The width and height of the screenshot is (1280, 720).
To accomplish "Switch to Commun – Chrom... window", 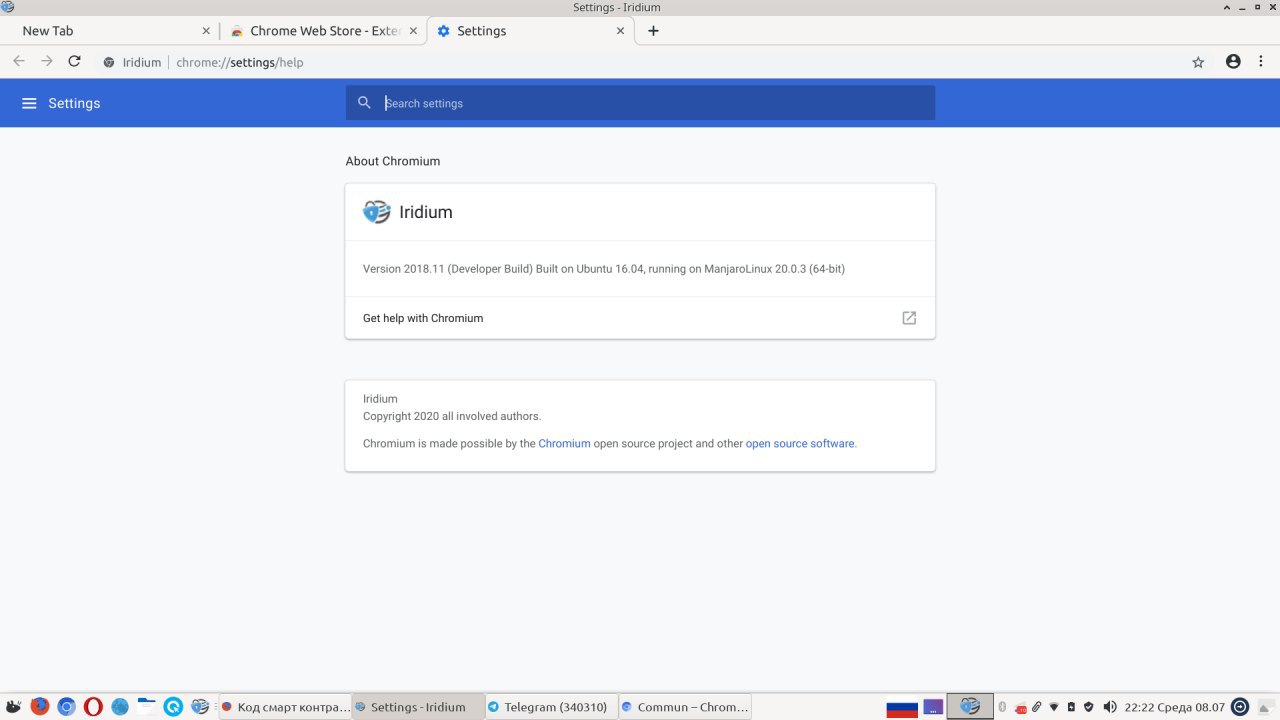I will pos(685,707).
